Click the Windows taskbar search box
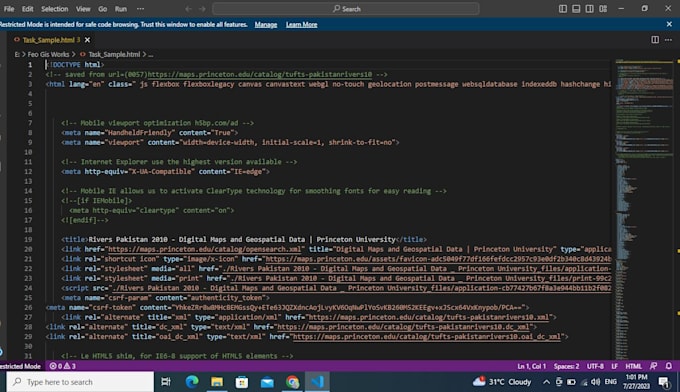 (x=80, y=382)
